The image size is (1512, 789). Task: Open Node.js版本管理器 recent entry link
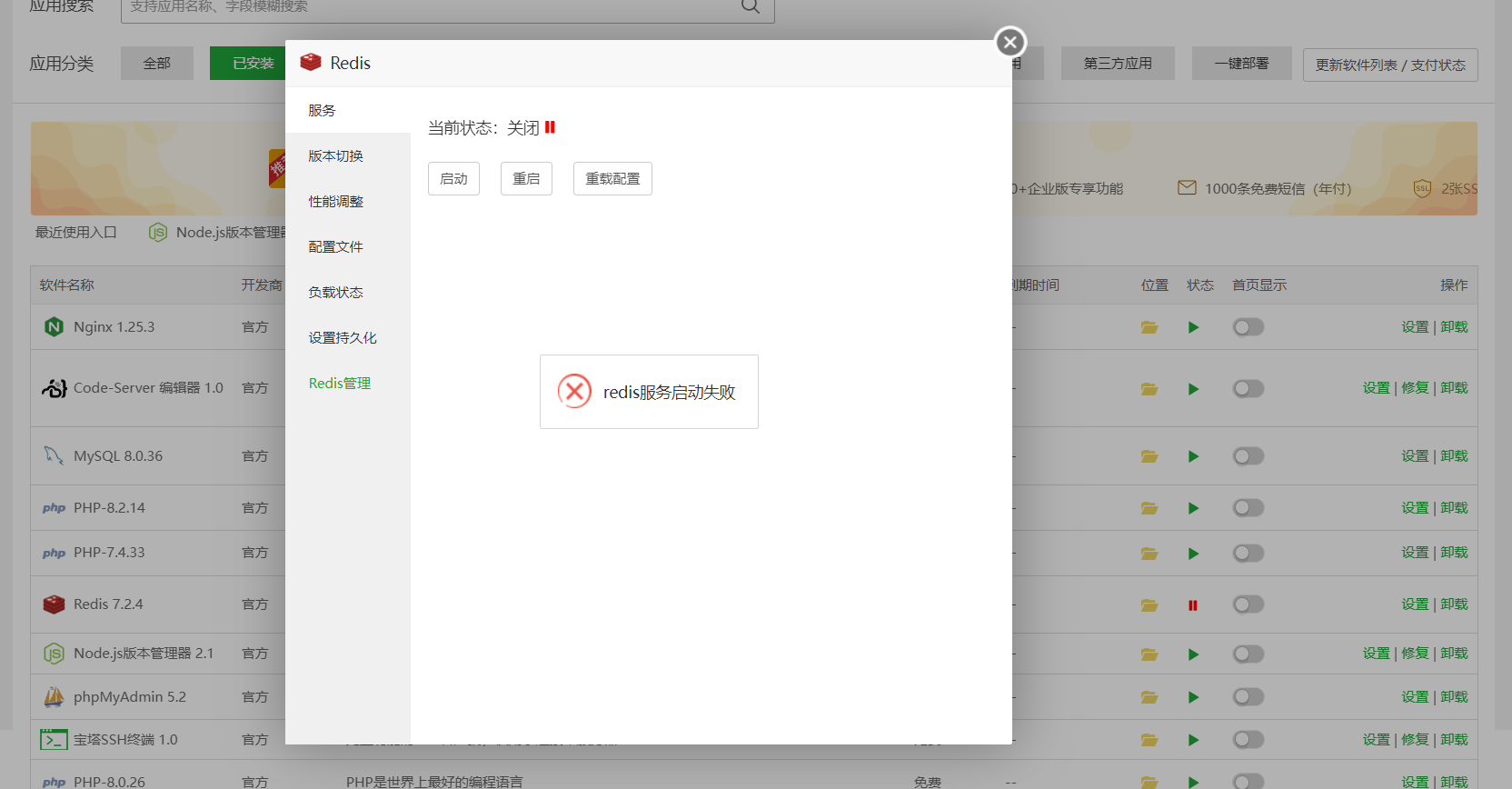coord(218,232)
